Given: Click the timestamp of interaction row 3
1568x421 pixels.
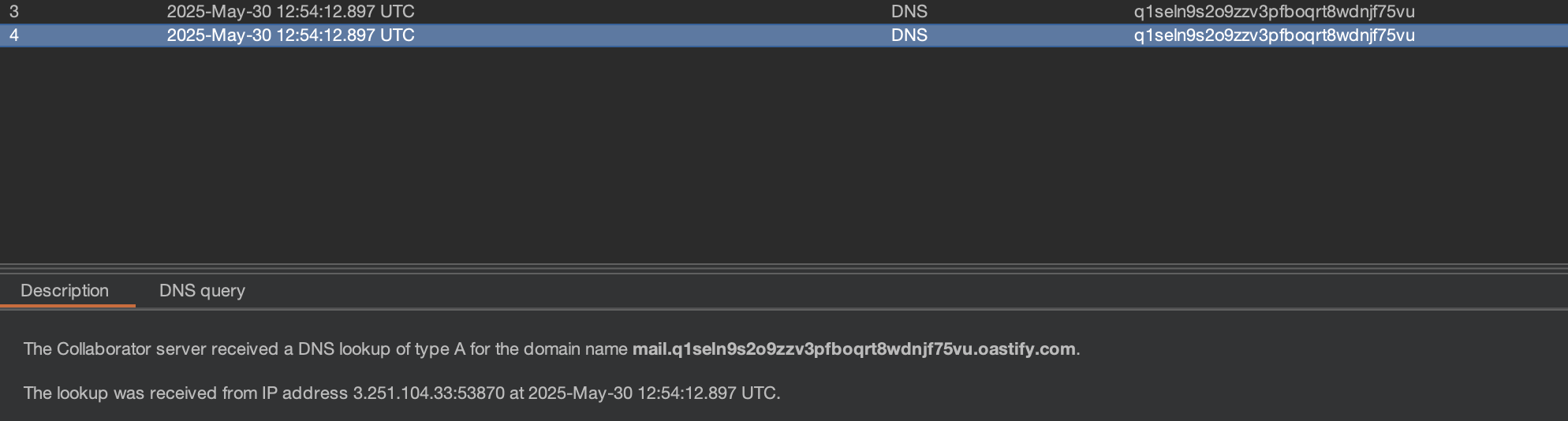Looking at the screenshot, I should coord(290,12).
